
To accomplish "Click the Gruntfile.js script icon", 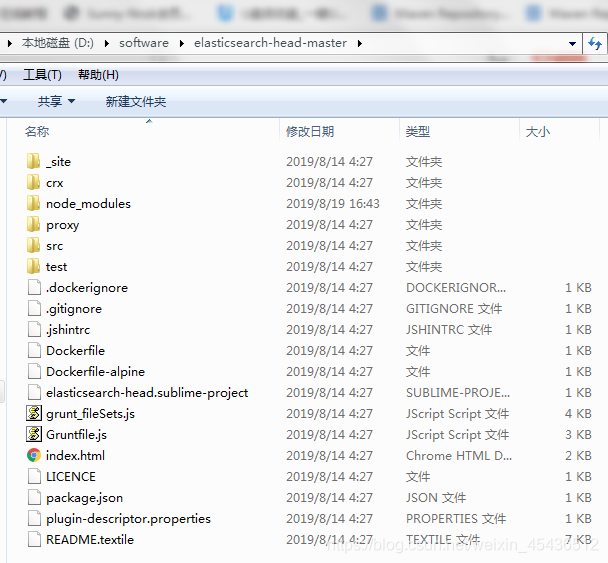I will click(x=34, y=434).
